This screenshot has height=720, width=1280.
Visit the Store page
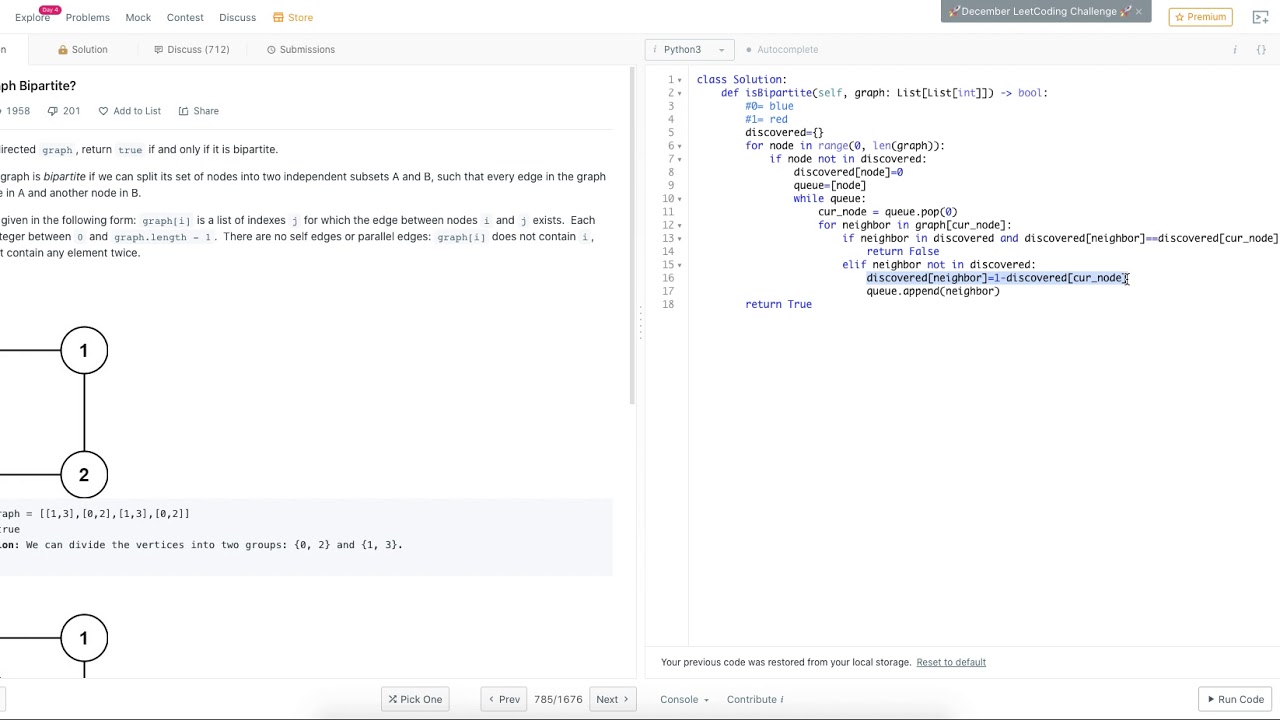[x=293, y=17]
